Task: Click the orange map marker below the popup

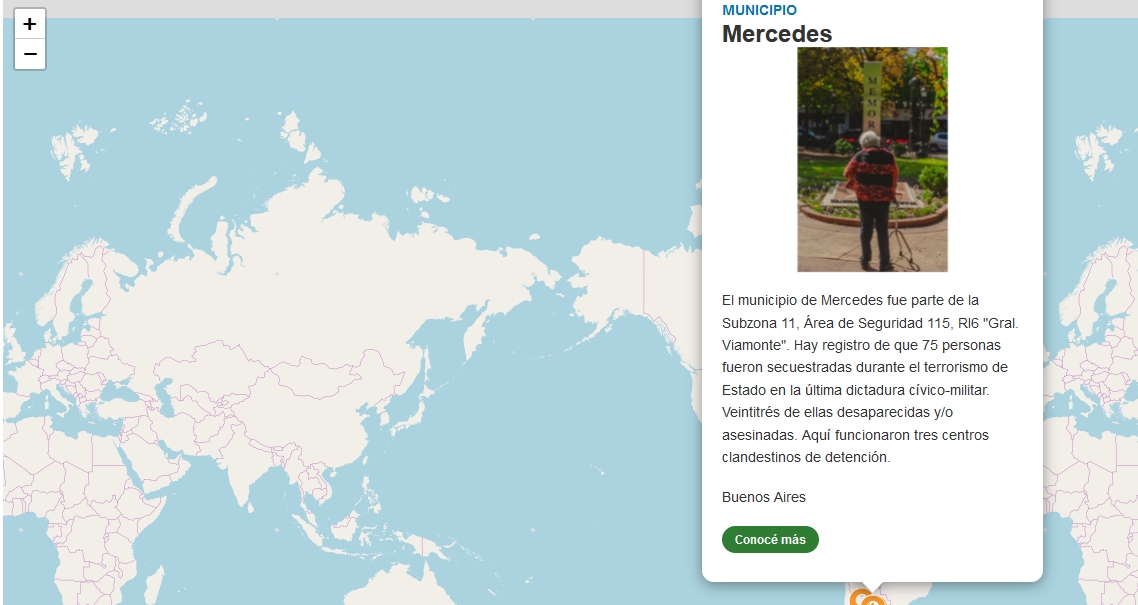Action: tap(861, 599)
